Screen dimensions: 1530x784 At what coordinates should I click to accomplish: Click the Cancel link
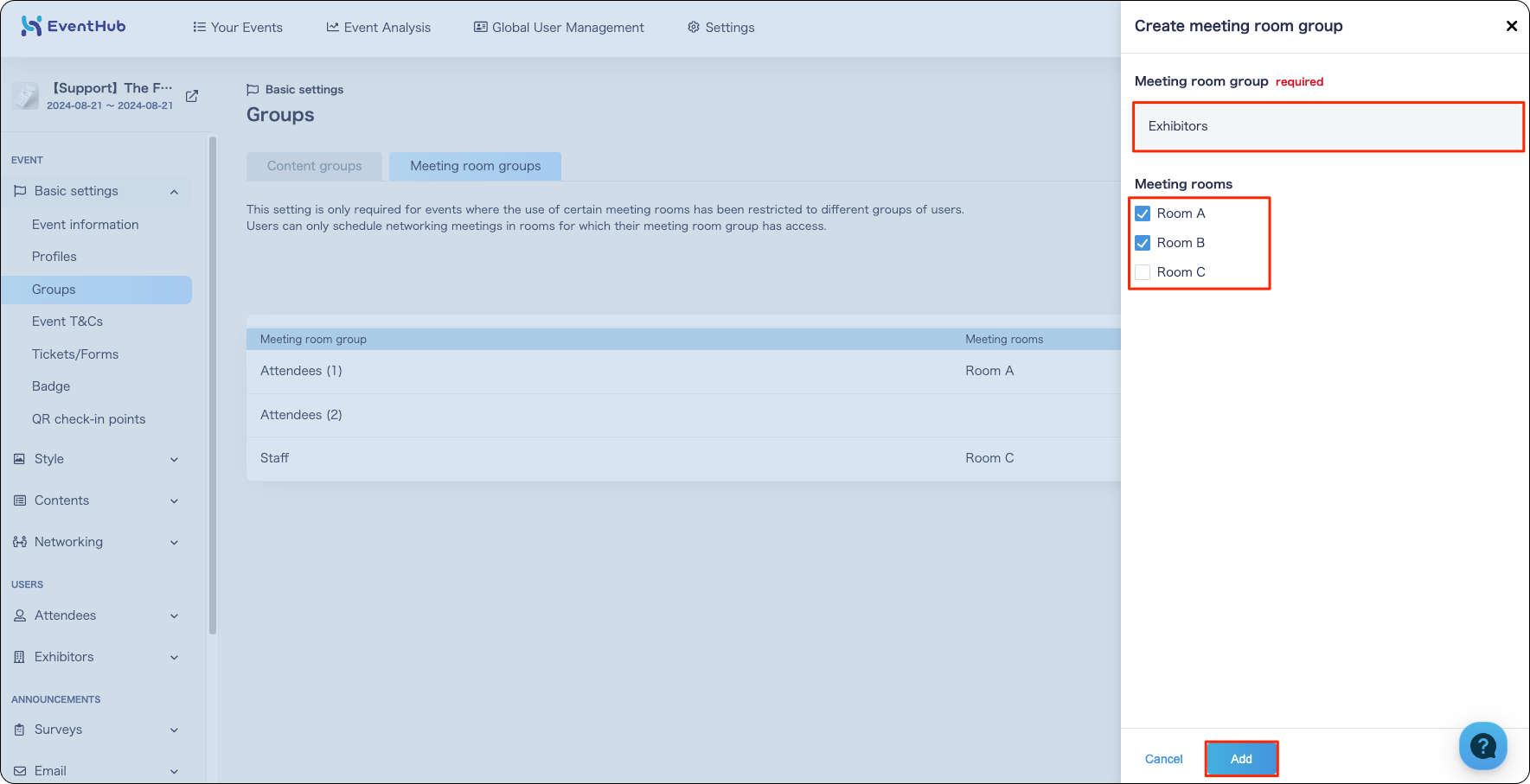(x=1163, y=759)
